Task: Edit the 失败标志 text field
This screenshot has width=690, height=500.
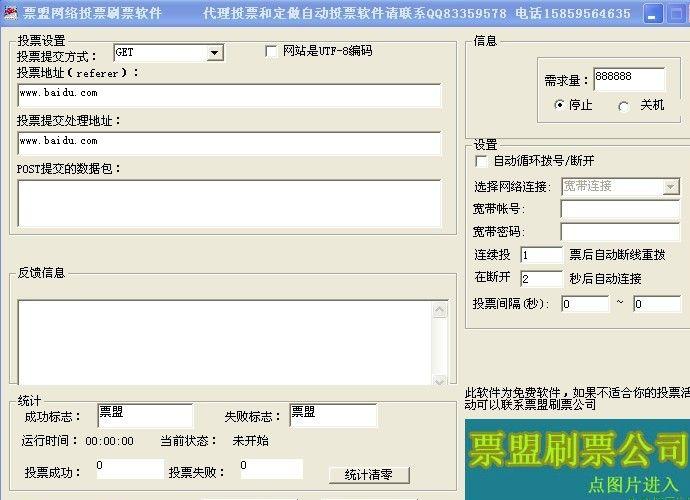Action: [x=332, y=415]
